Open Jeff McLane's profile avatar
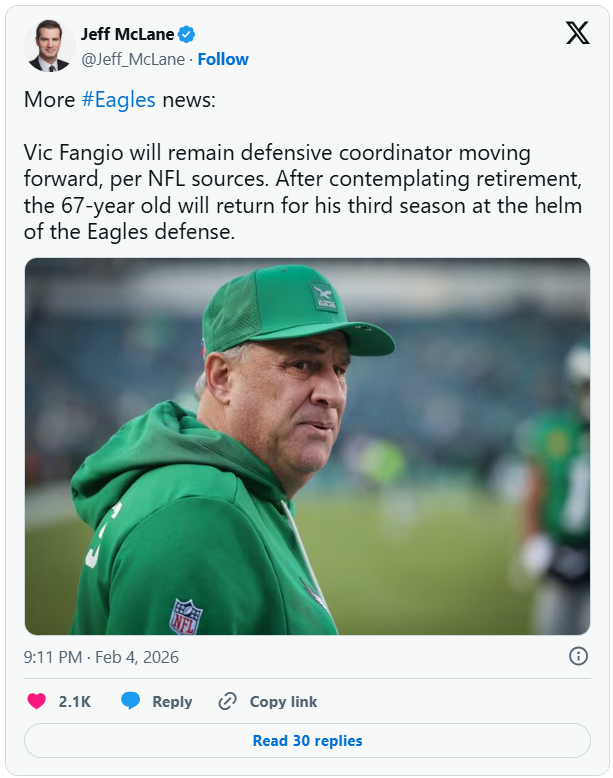This screenshot has height=778, width=613. [x=49, y=46]
